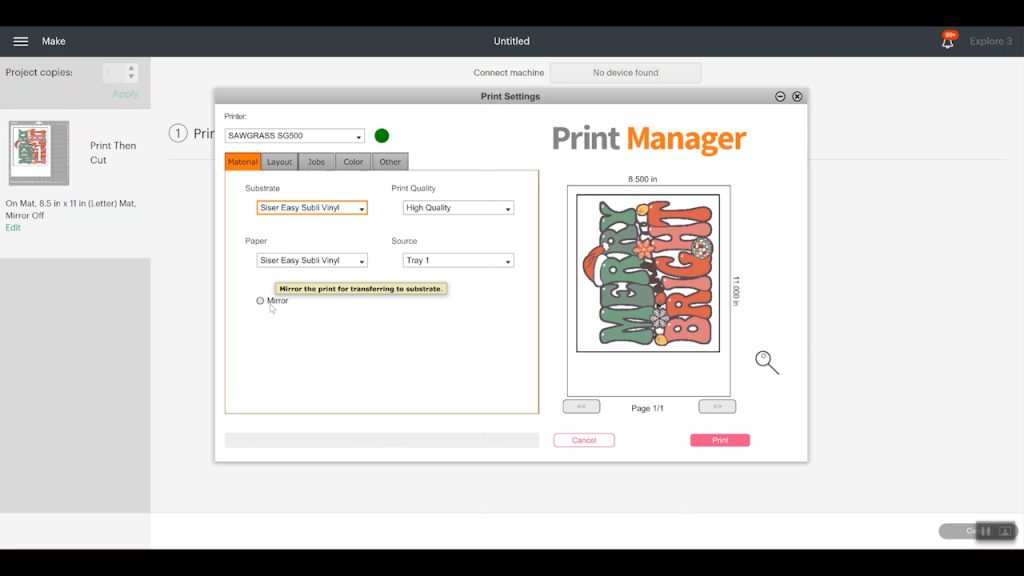The height and width of the screenshot is (576, 1024).
Task: Click the pink Print button
Action: (719, 440)
